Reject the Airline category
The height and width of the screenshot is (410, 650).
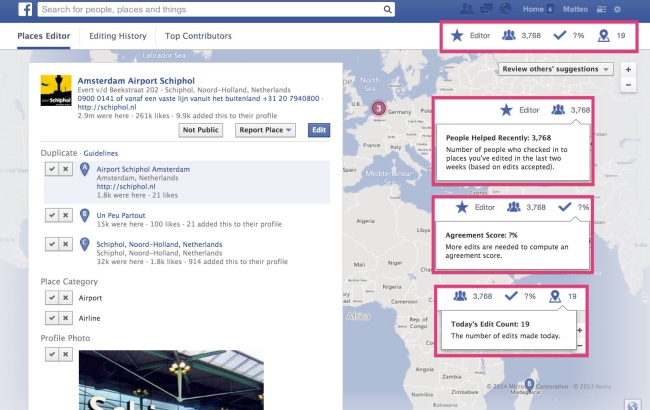coord(65,318)
